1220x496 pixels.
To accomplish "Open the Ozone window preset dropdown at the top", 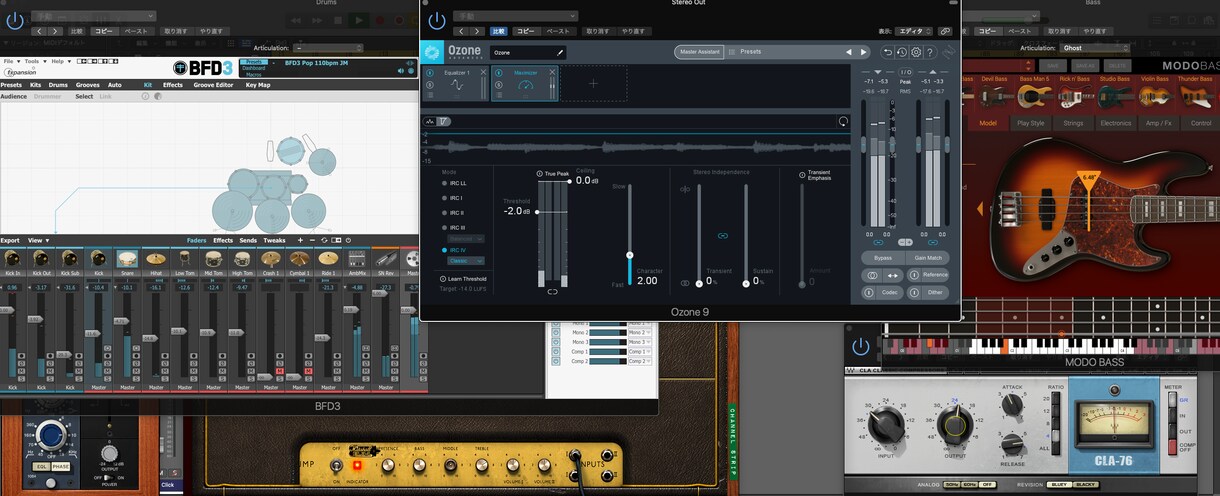I will click(x=515, y=16).
